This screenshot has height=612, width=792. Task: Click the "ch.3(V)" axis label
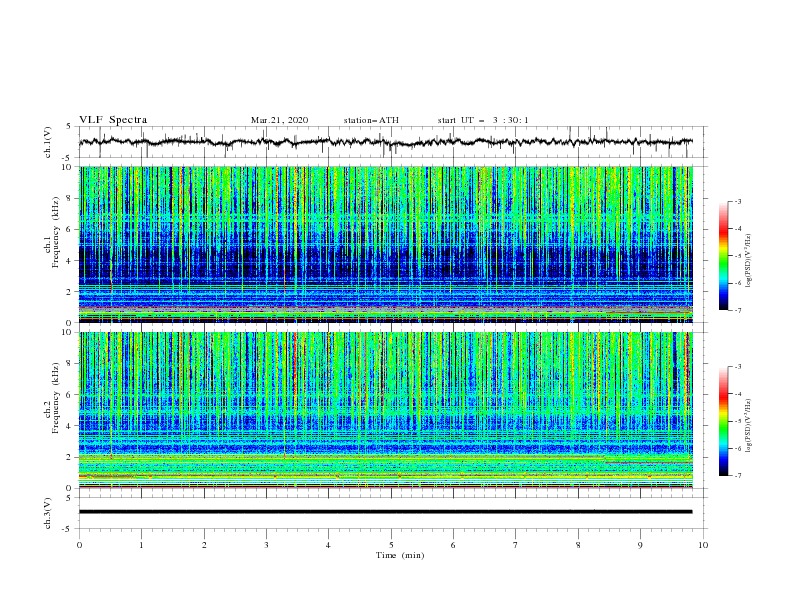[48, 513]
